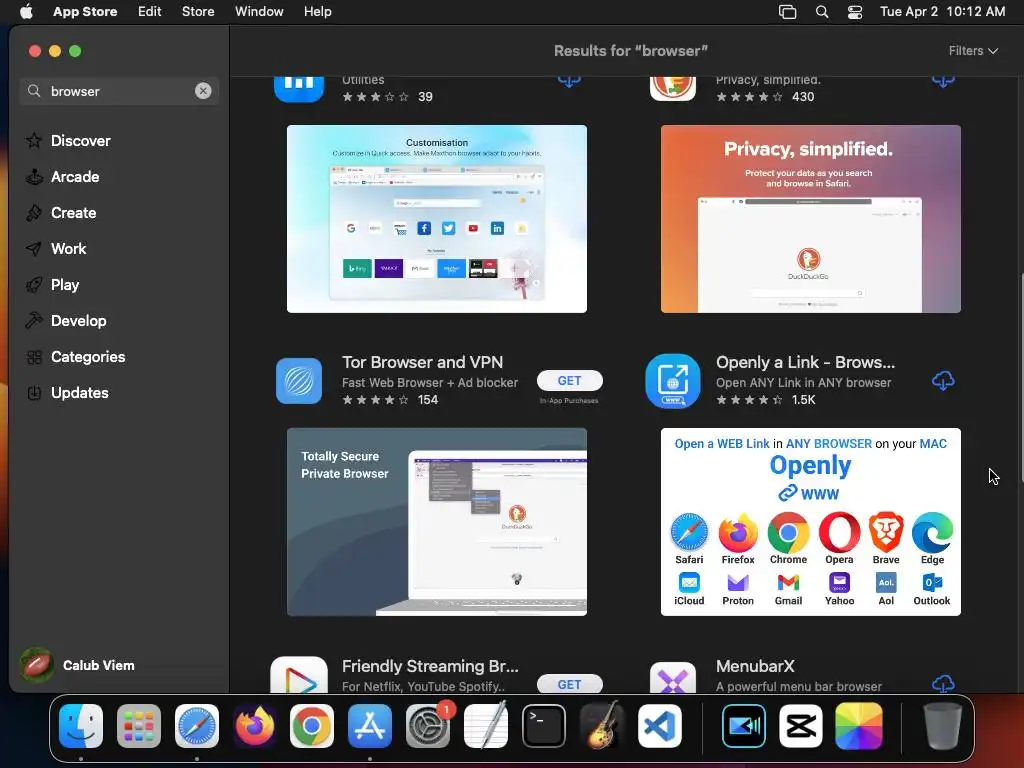This screenshot has width=1024, height=768.
Task: Open TextEdit from the Dock
Action: coord(485,726)
